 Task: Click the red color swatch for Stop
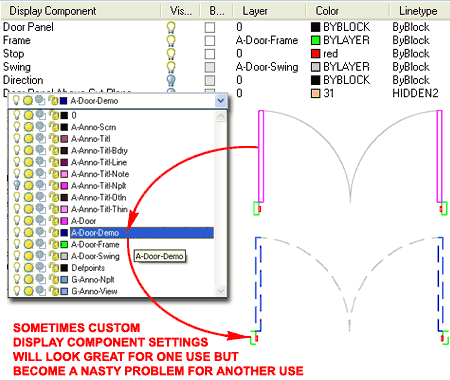pos(315,54)
